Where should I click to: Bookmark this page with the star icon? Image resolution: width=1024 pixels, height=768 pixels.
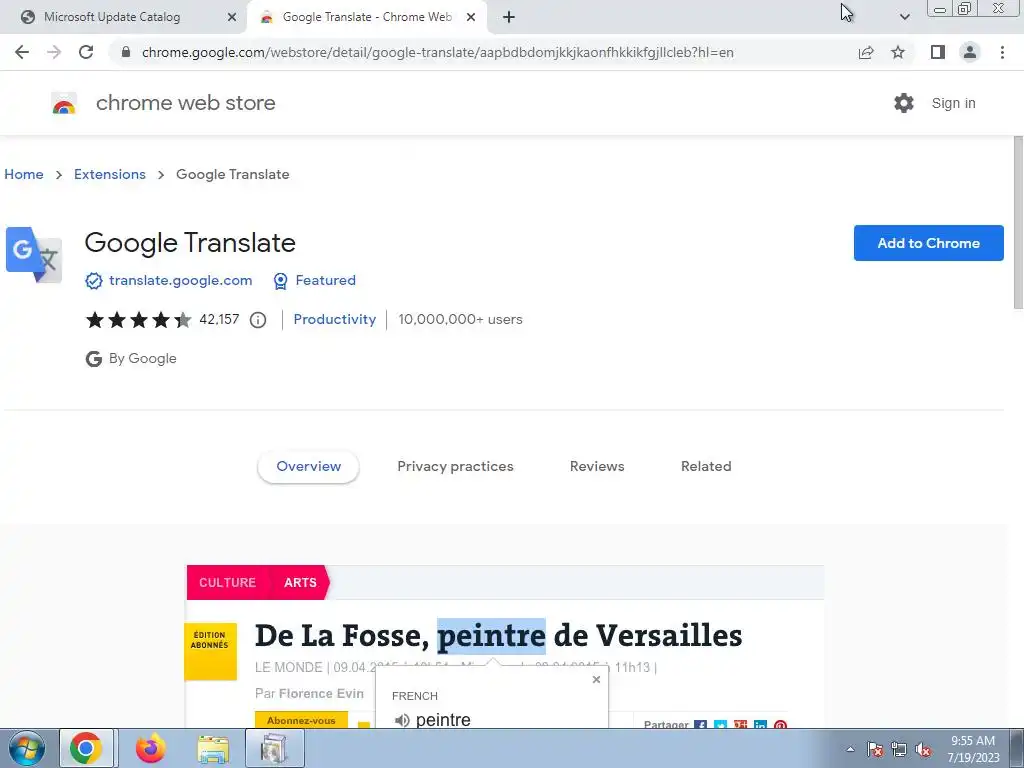(898, 52)
